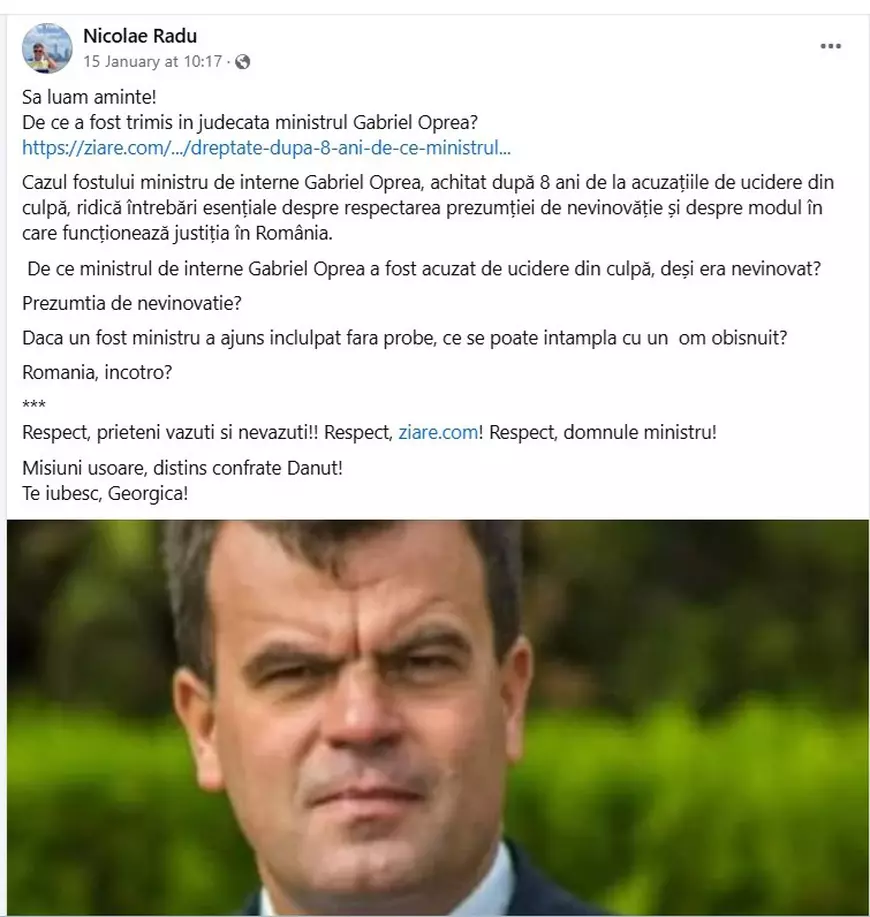Click the Nicolae Radu author name
Screen dimensions: 870x917
click(140, 36)
